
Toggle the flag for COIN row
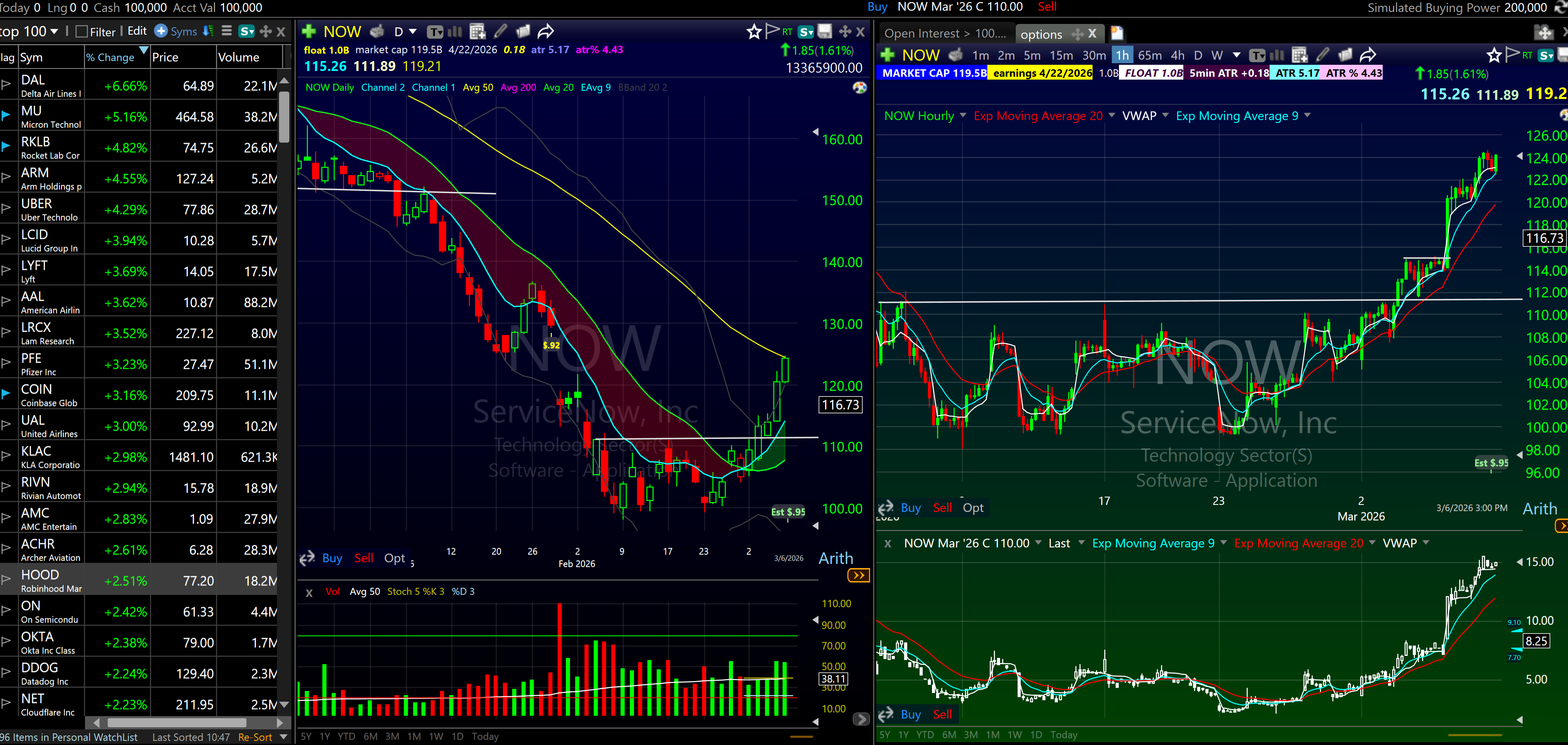tap(6, 394)
